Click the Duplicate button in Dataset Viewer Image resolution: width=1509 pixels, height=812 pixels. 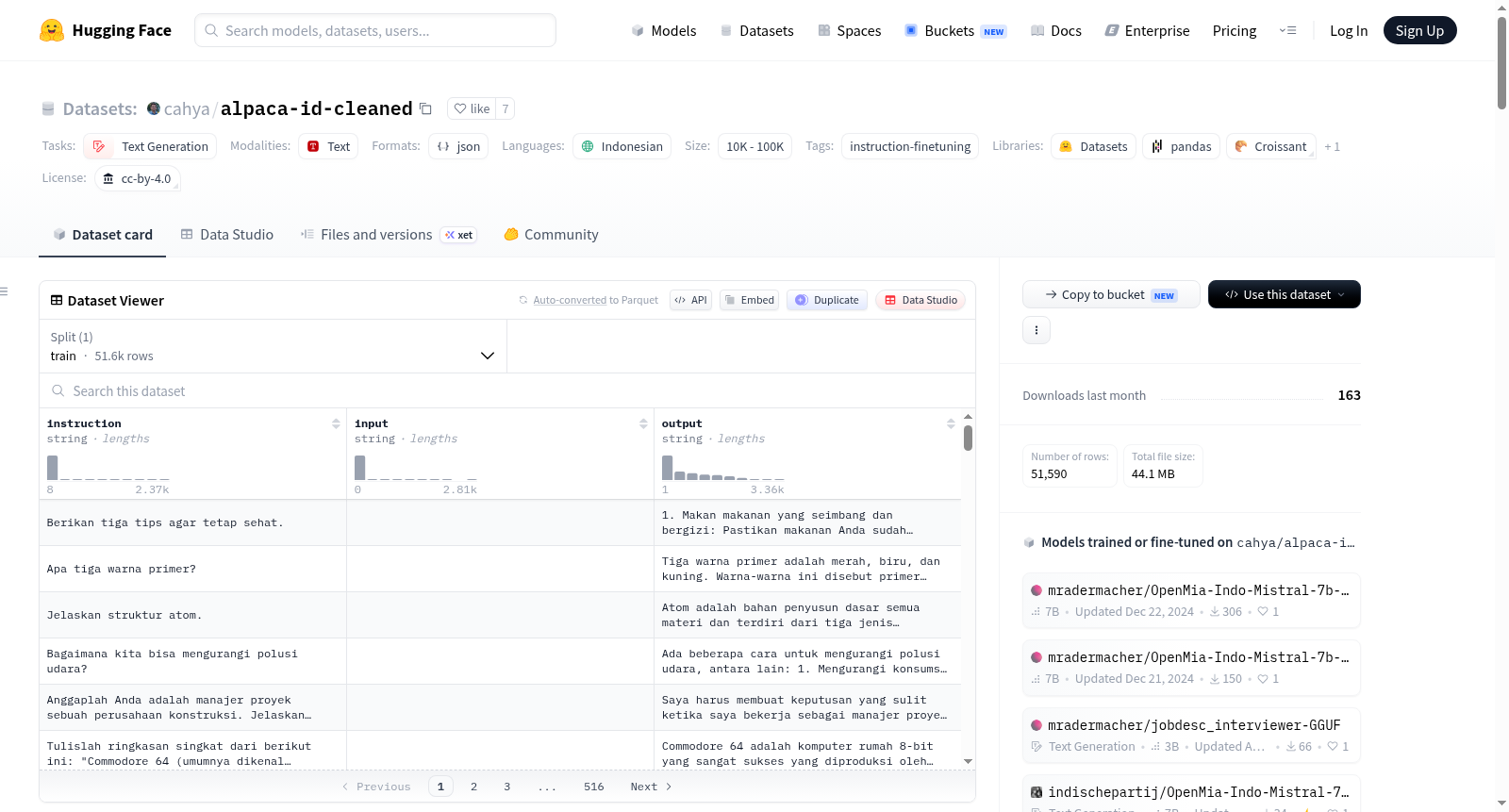[827, 300]
